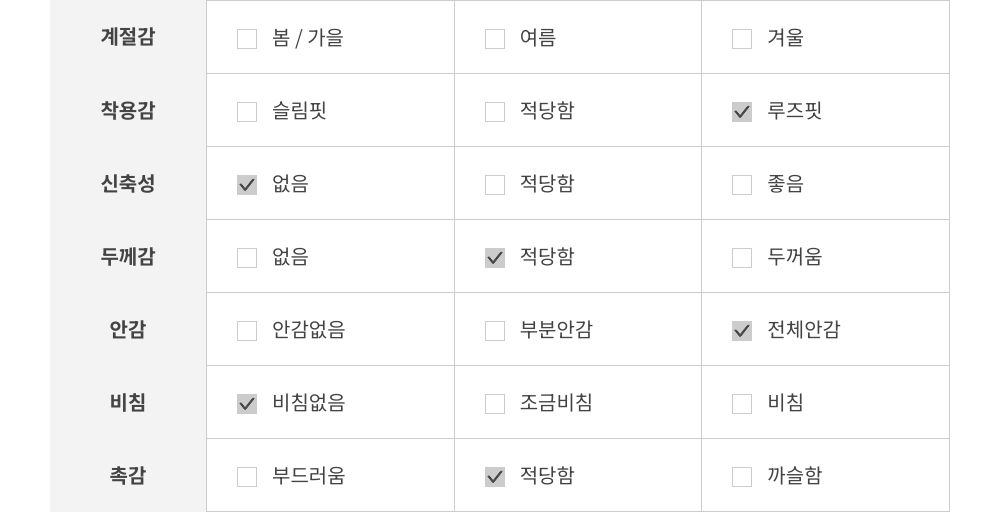Check the 안감없음 lining checkbox

pos(247,331)
